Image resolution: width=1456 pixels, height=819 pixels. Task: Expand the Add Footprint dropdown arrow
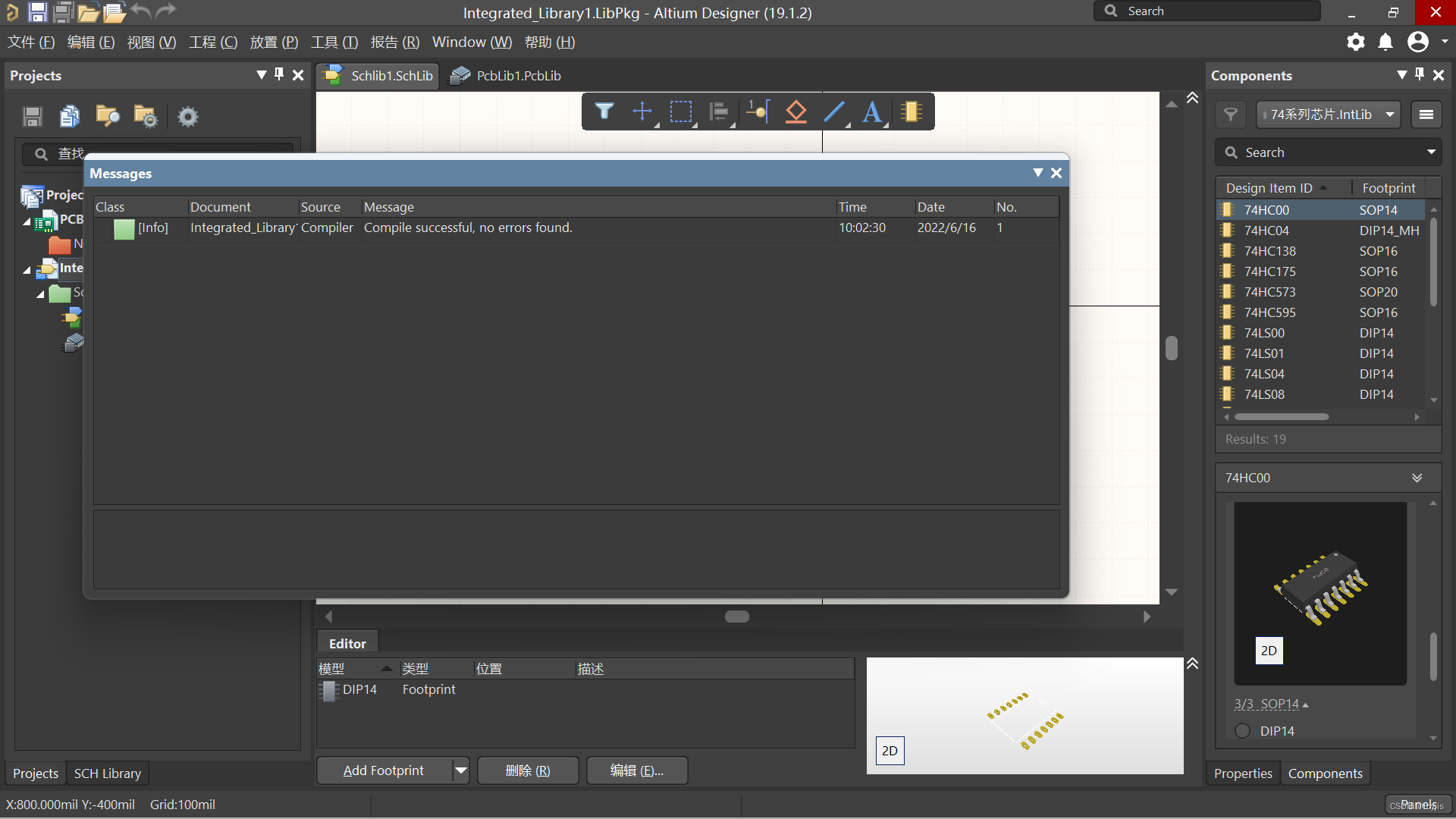pyautogui.click(x=460, y=770)
